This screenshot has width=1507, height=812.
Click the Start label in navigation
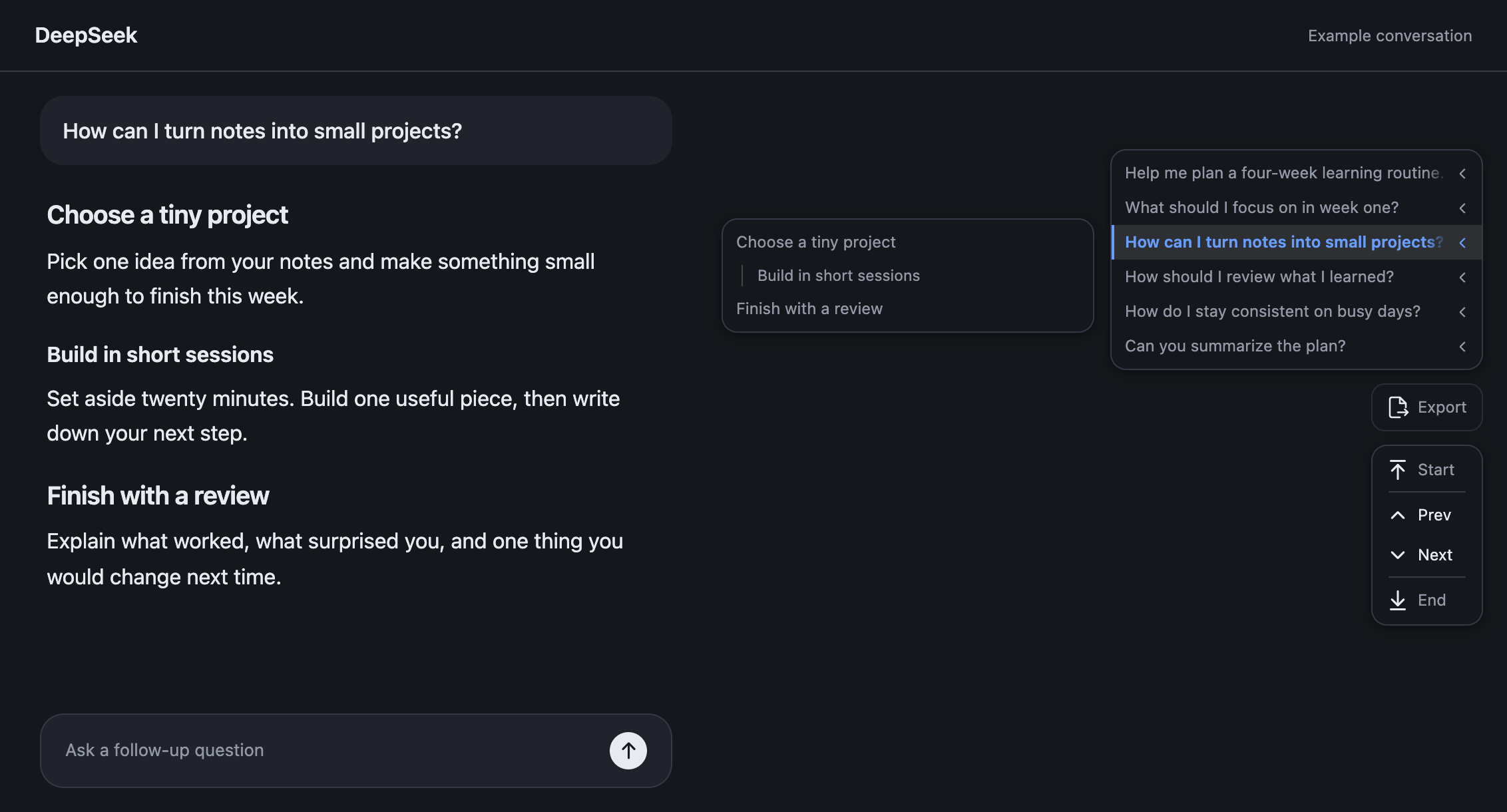1436,470
